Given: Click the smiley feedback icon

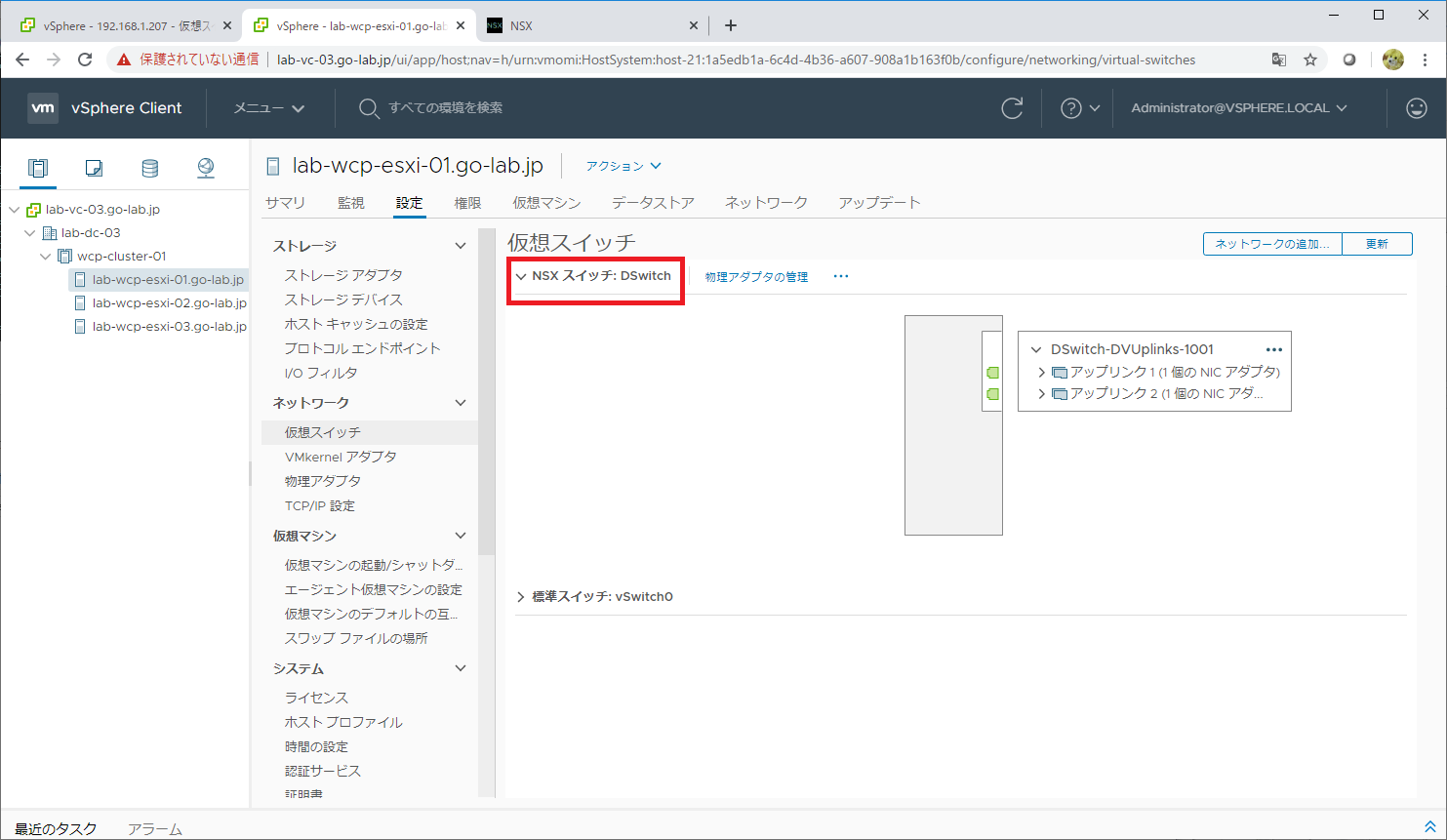Looking at the screenshot, I should click(1417, 108).
